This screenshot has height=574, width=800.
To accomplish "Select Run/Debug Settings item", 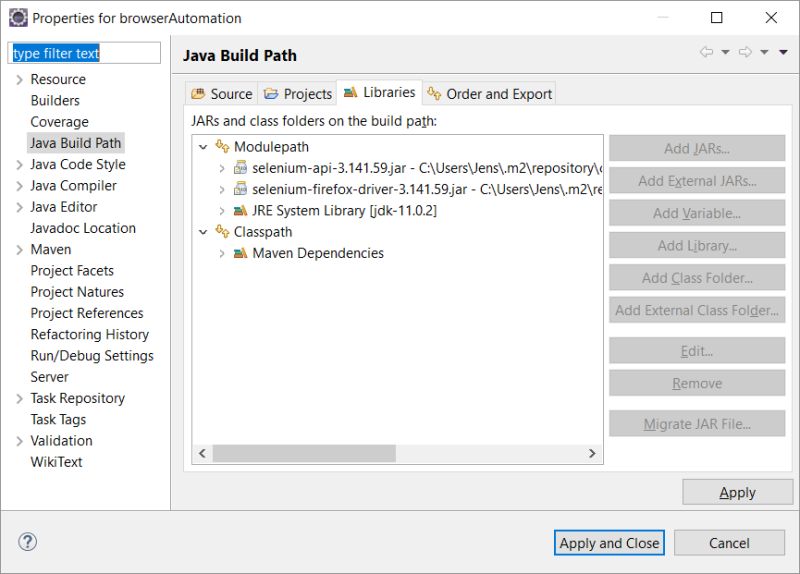I will coord(92,356).
